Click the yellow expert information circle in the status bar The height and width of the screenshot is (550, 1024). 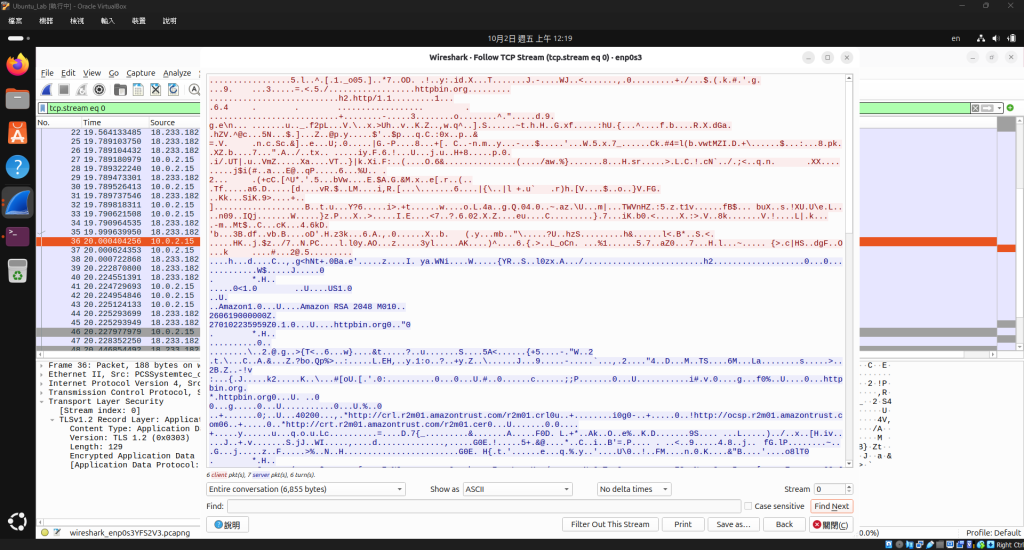[x=44, y=532]
